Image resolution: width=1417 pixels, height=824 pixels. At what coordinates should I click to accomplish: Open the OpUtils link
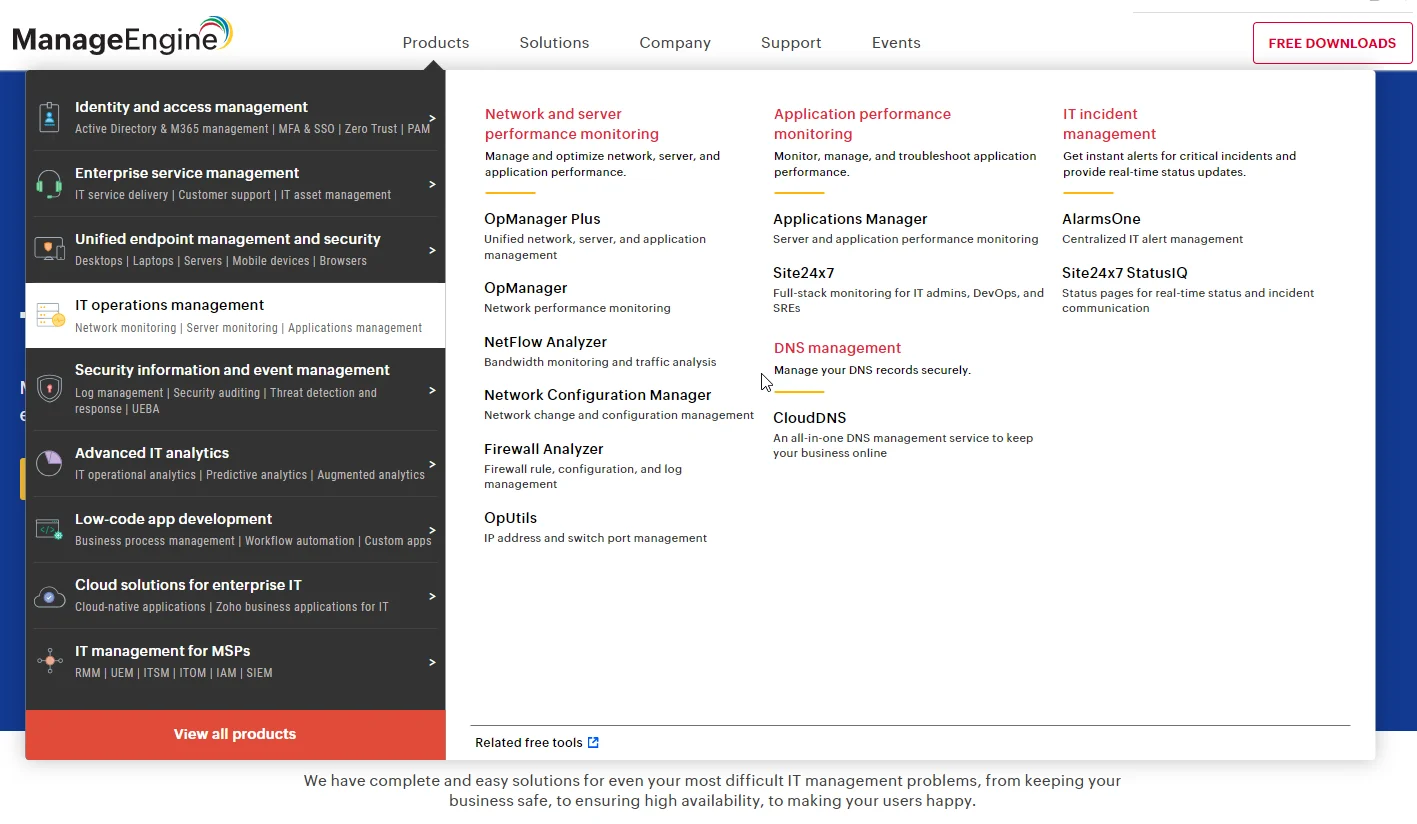(x=511, y=518)
